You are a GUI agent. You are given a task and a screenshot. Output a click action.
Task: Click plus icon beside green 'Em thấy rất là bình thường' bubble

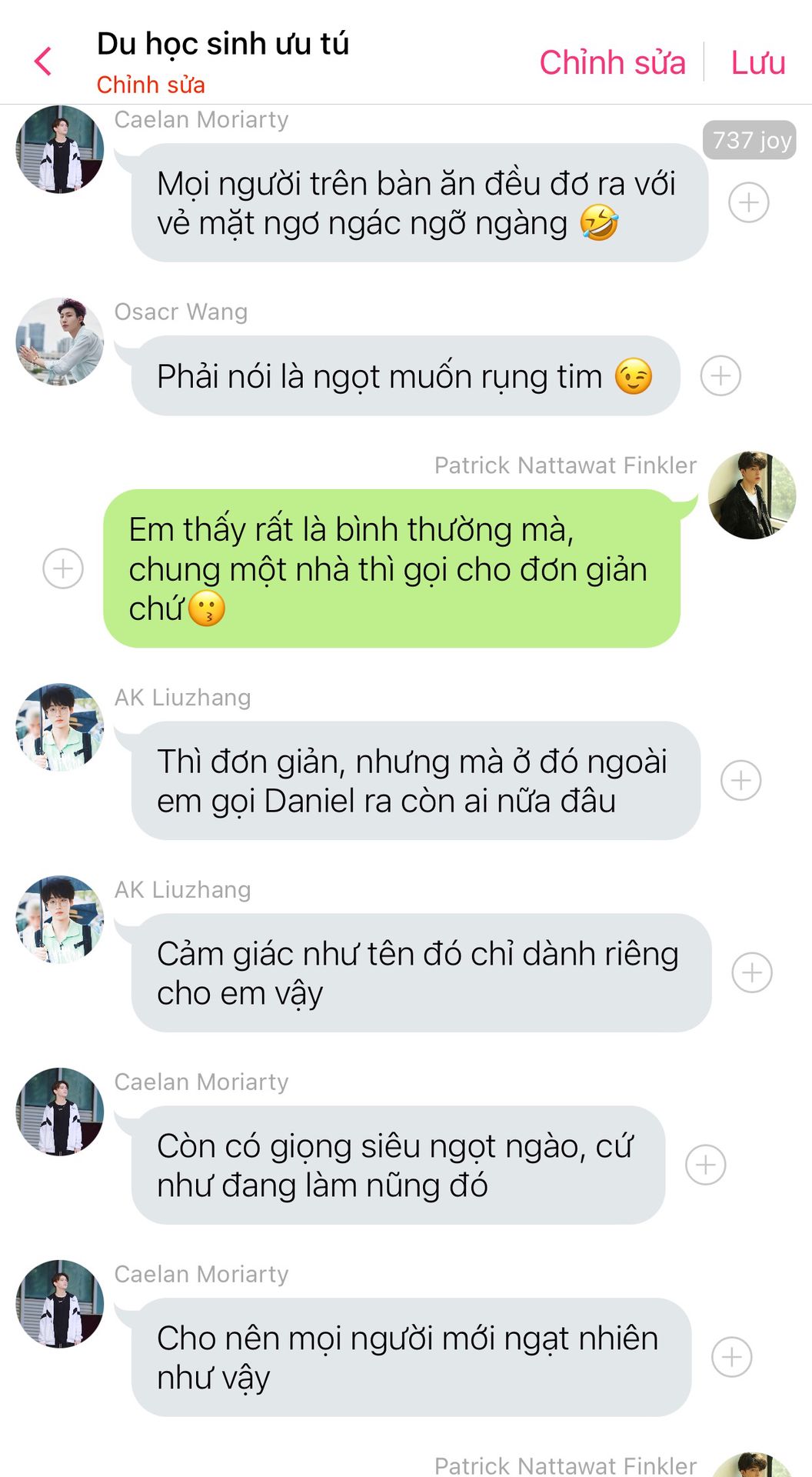tap(63, 568)
